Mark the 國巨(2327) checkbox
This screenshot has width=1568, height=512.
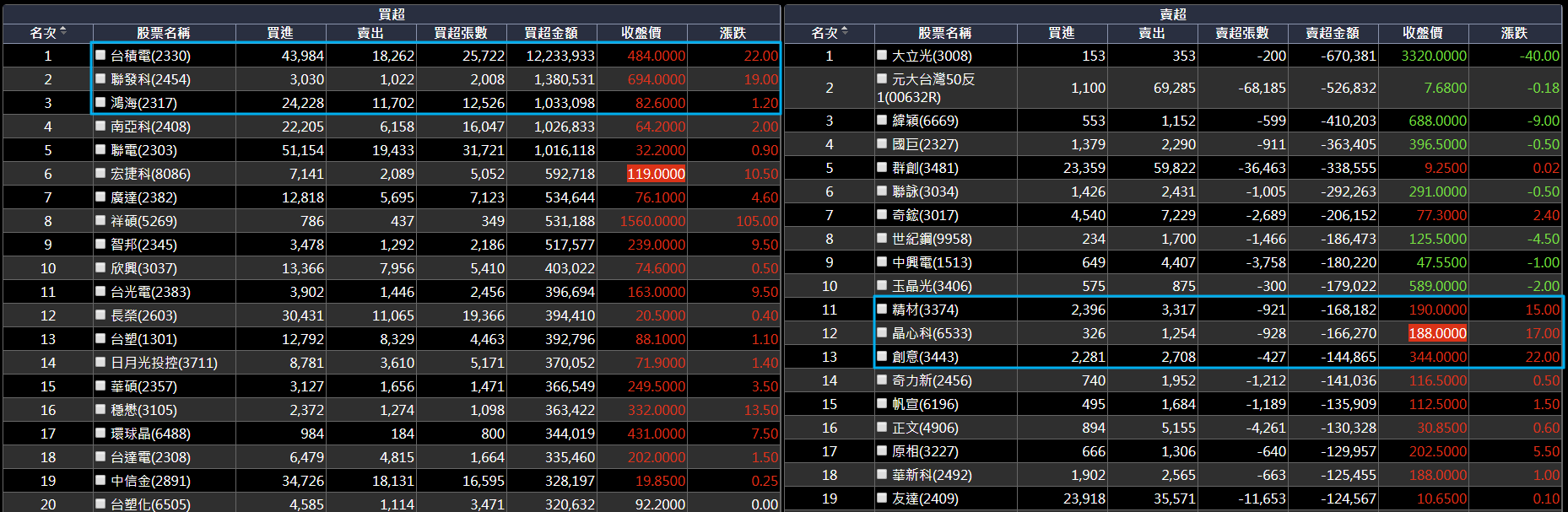[882, 143]
